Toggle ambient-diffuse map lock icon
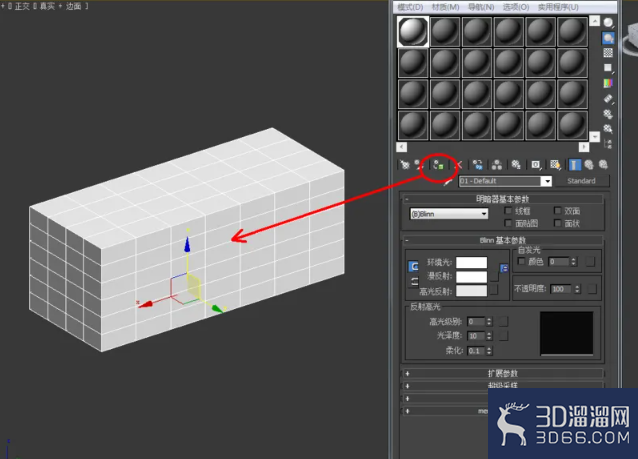This screenshot has height=459, width=638. pyautogui.click(x=504, y=269)
